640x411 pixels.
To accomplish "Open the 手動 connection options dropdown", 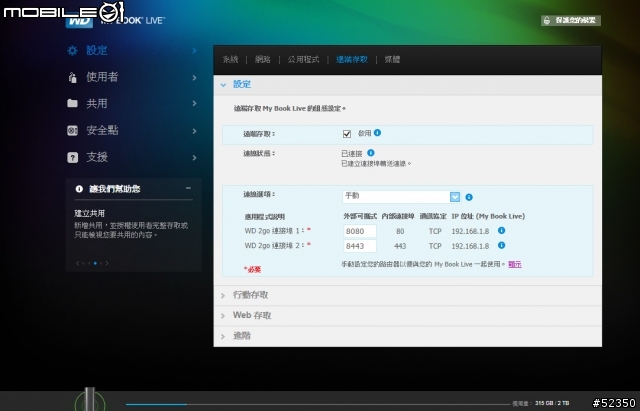I will (x=401, y=197).
